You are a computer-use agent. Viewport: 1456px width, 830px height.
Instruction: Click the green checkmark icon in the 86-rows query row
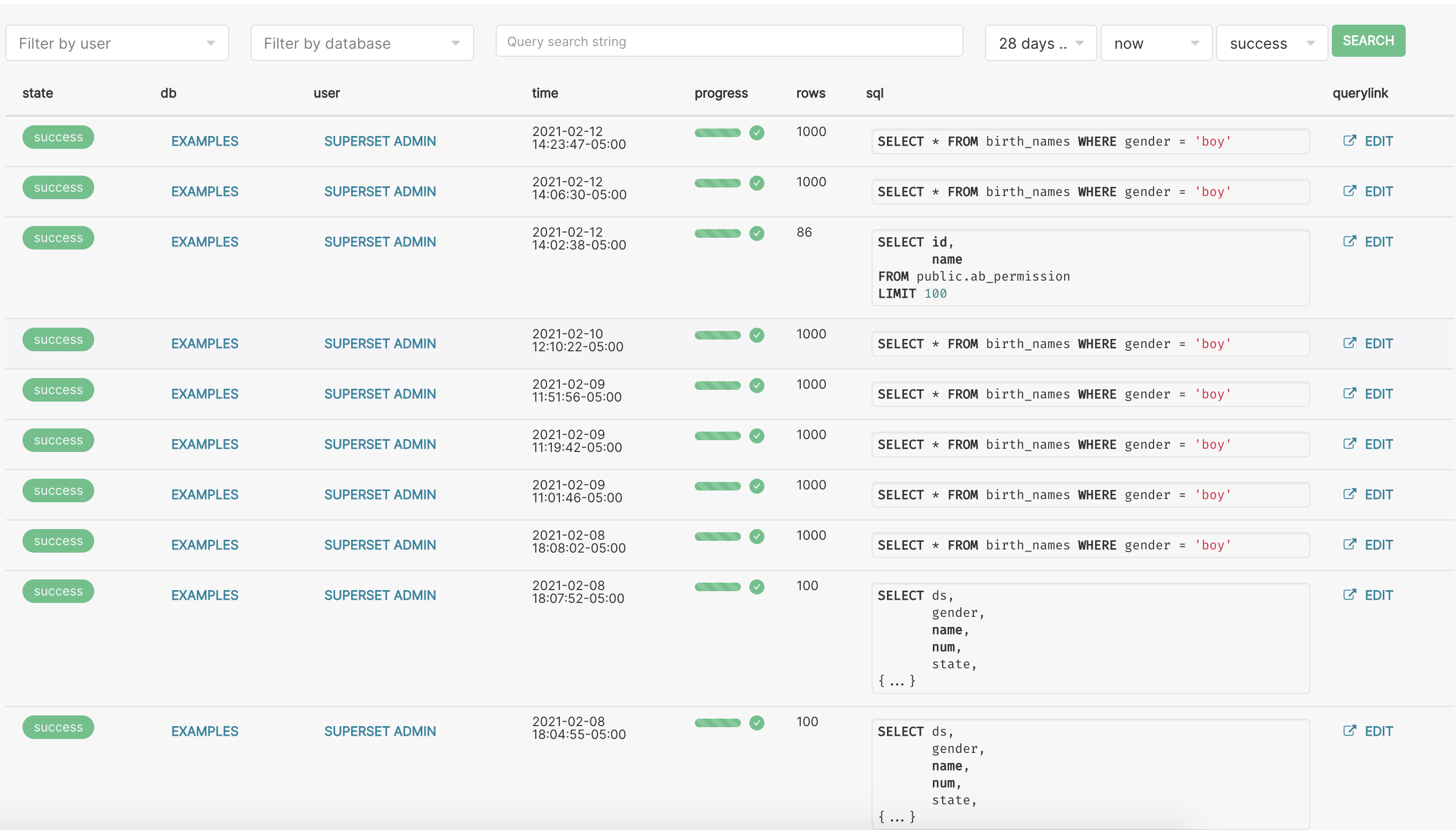pos(756,233)
